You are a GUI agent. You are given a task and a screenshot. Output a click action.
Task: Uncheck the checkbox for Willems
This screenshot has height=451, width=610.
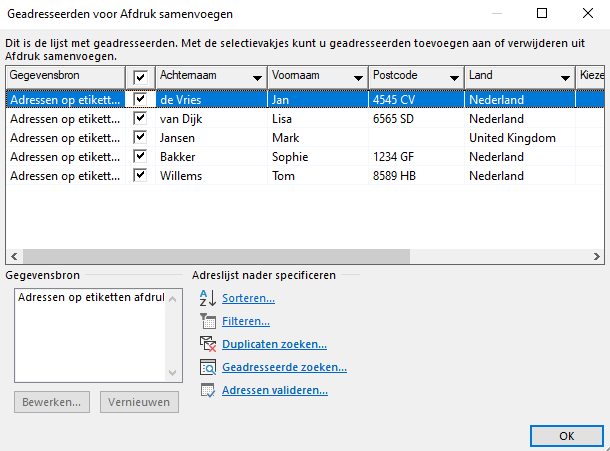pos(140,176)
